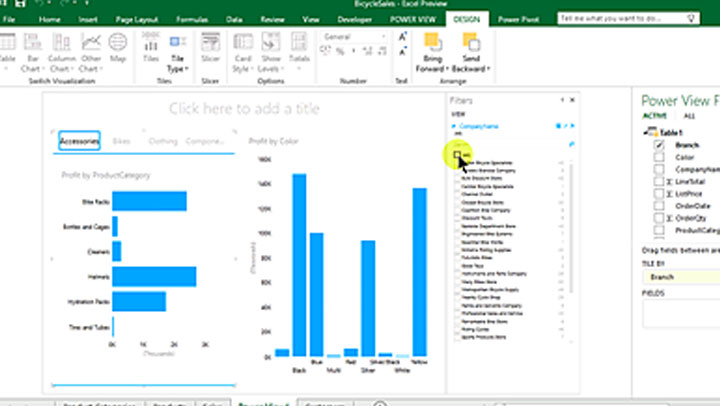Select the Map visualization icon

click(x=118, y=47)
